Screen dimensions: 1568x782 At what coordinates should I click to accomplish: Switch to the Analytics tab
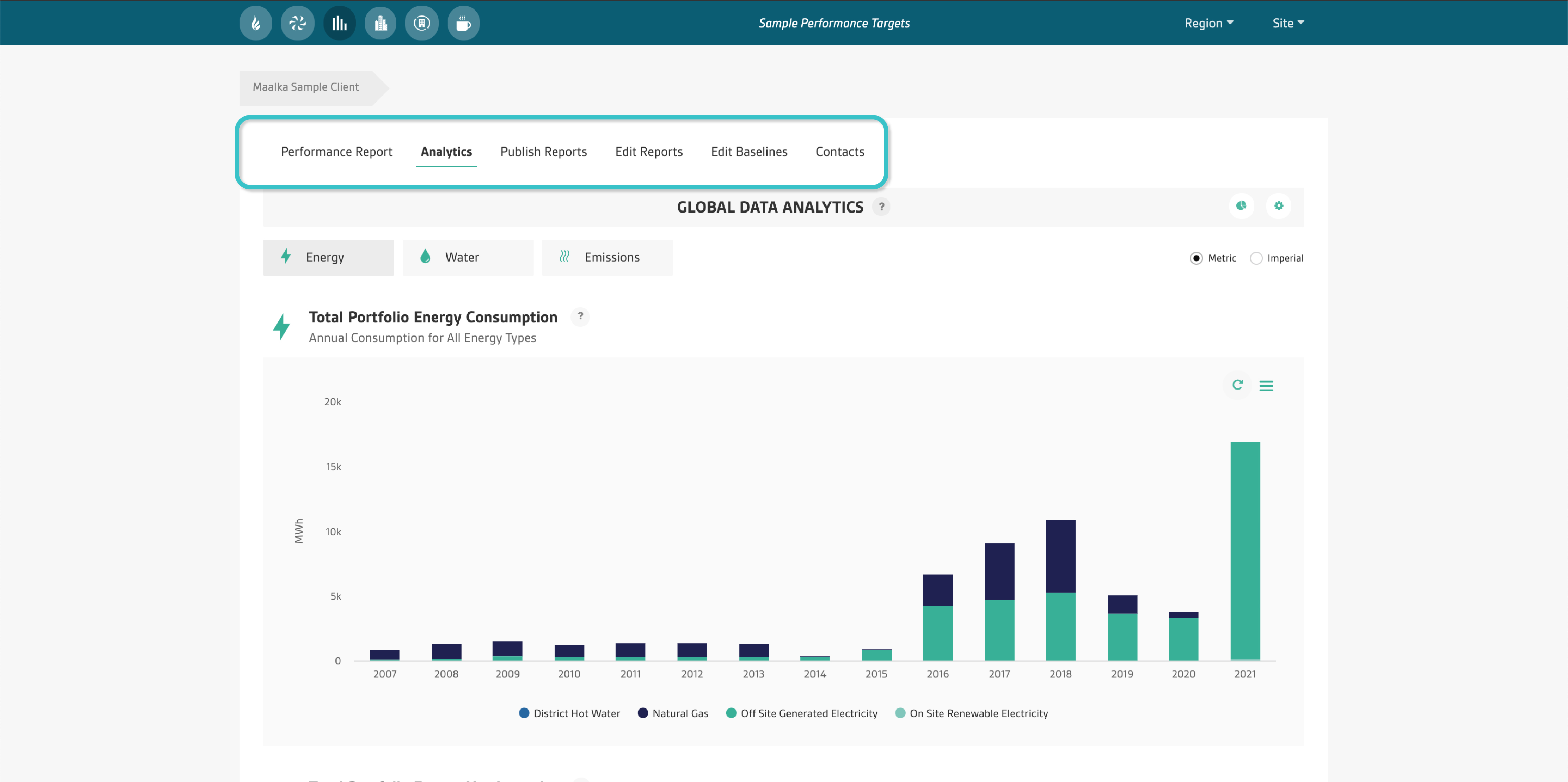click(x=446, y=152)
